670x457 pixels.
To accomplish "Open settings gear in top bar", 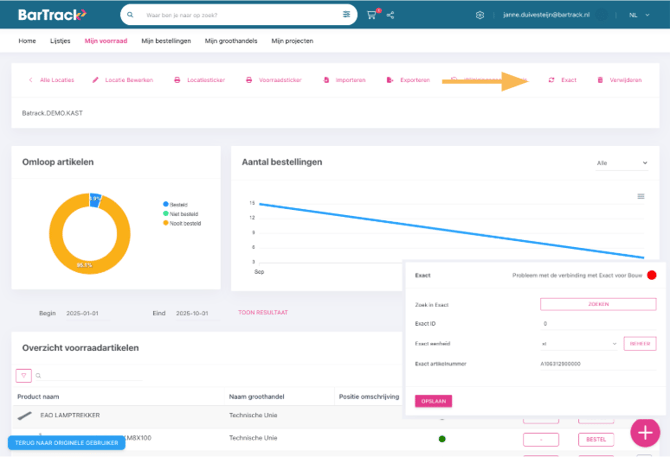I will (x=480, y=15).
